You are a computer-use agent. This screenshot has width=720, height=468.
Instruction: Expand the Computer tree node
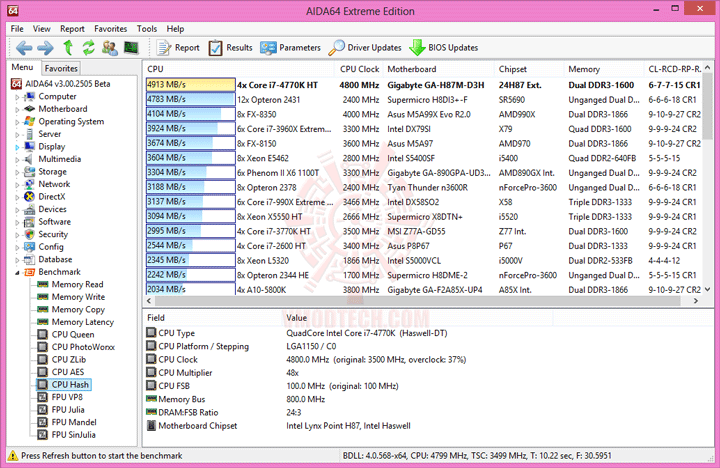pyautogui.click(x=17, y=97)
